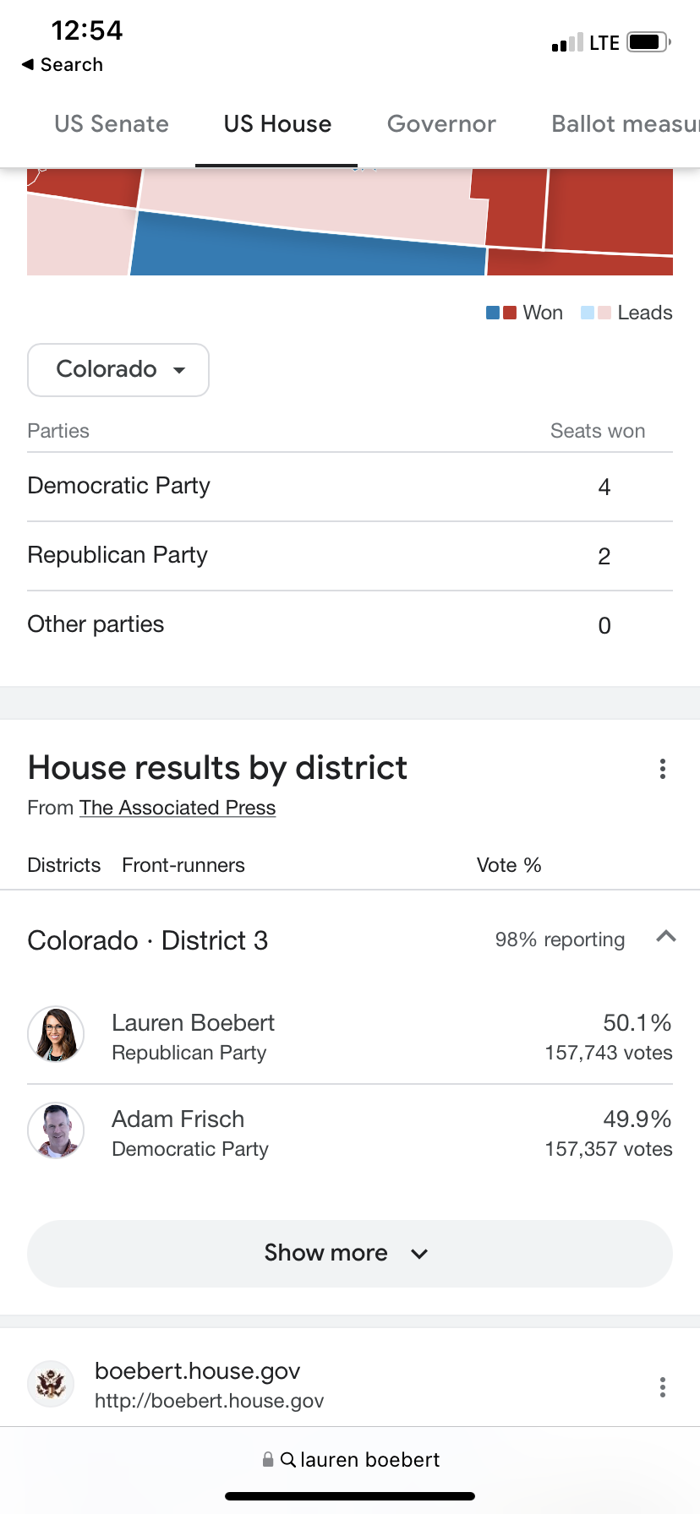The height and width of the screenshot is (1514, 700).
Task: Tap Adam Frisch's profile photo
Action: 56,1131
